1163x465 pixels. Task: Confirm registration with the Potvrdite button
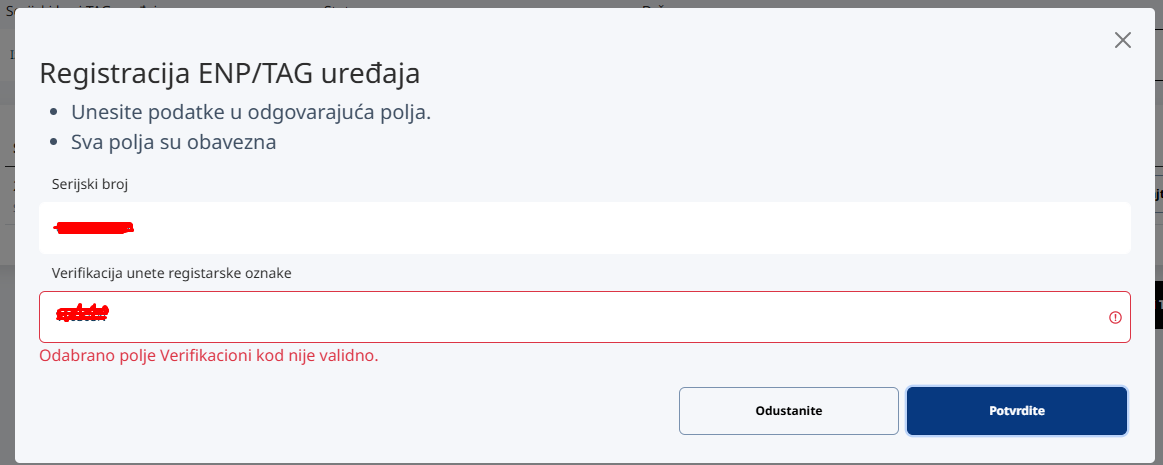click(x=1016, y=411)
